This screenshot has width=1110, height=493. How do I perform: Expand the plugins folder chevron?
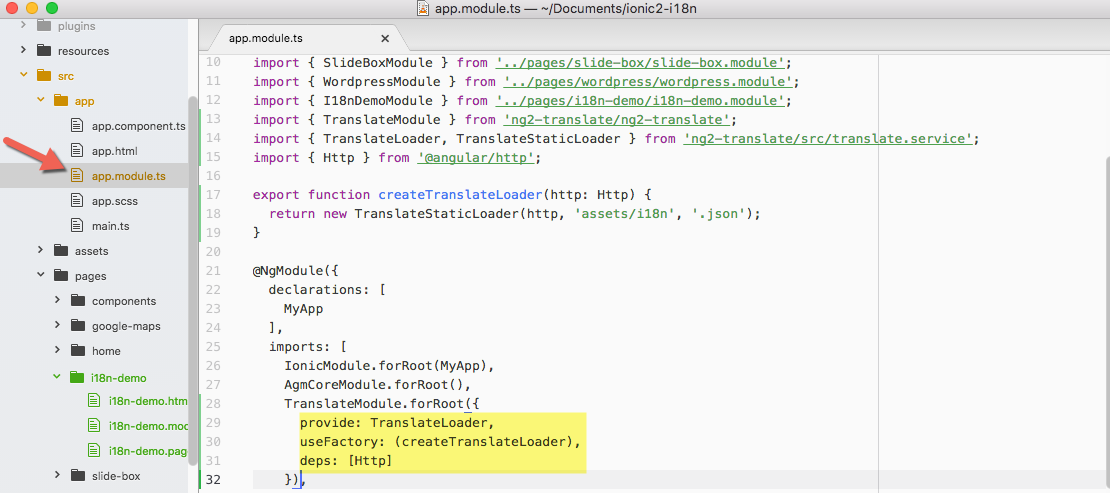23,26
